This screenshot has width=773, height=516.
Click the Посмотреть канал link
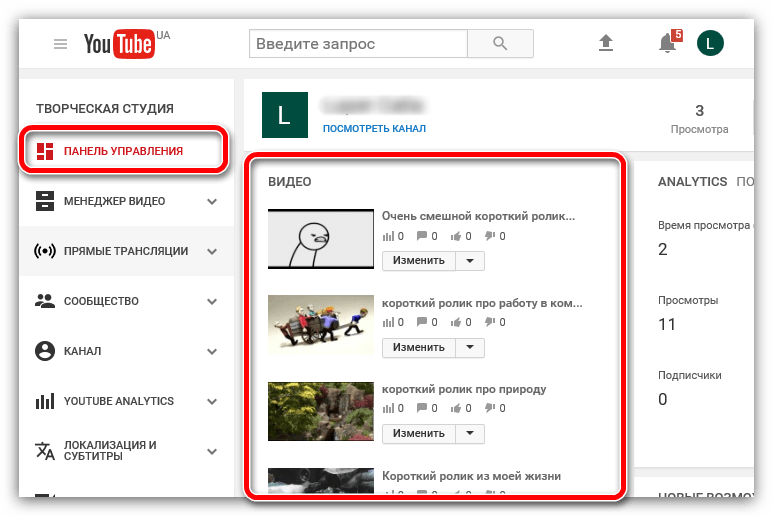[x=374, y=129]
